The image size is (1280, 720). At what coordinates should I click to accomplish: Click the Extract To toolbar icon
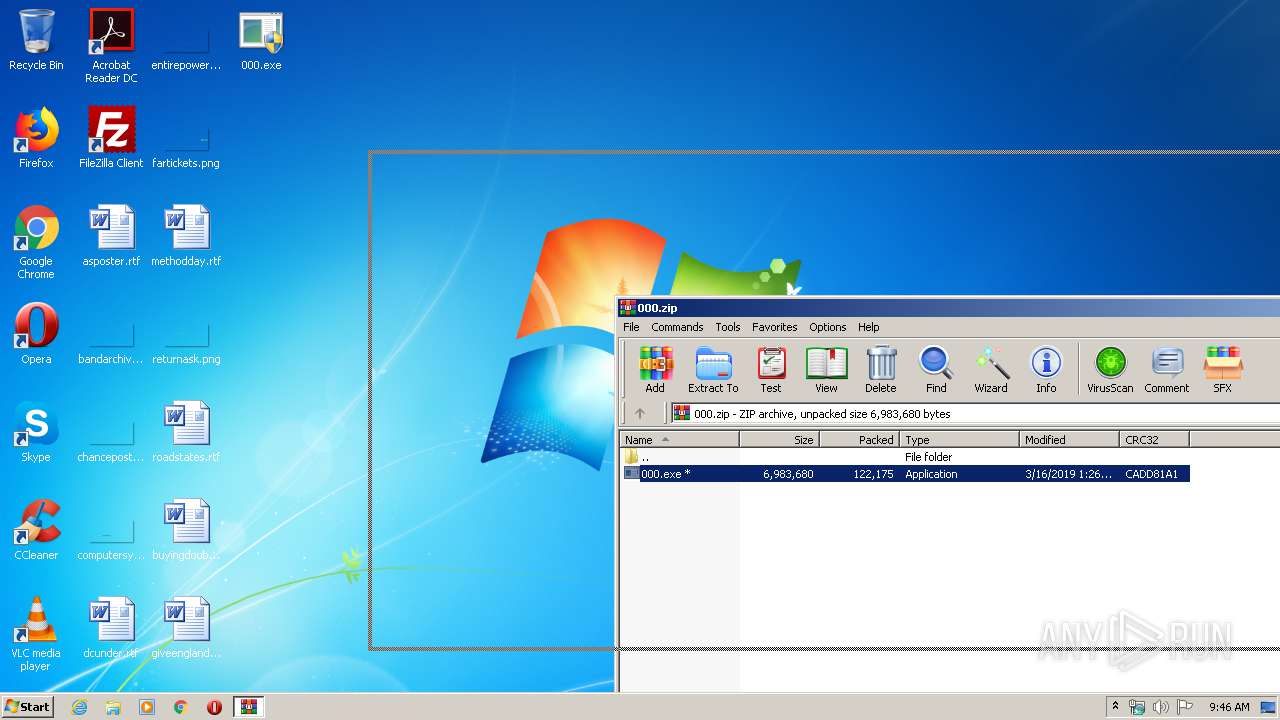(x=713, y=370)
